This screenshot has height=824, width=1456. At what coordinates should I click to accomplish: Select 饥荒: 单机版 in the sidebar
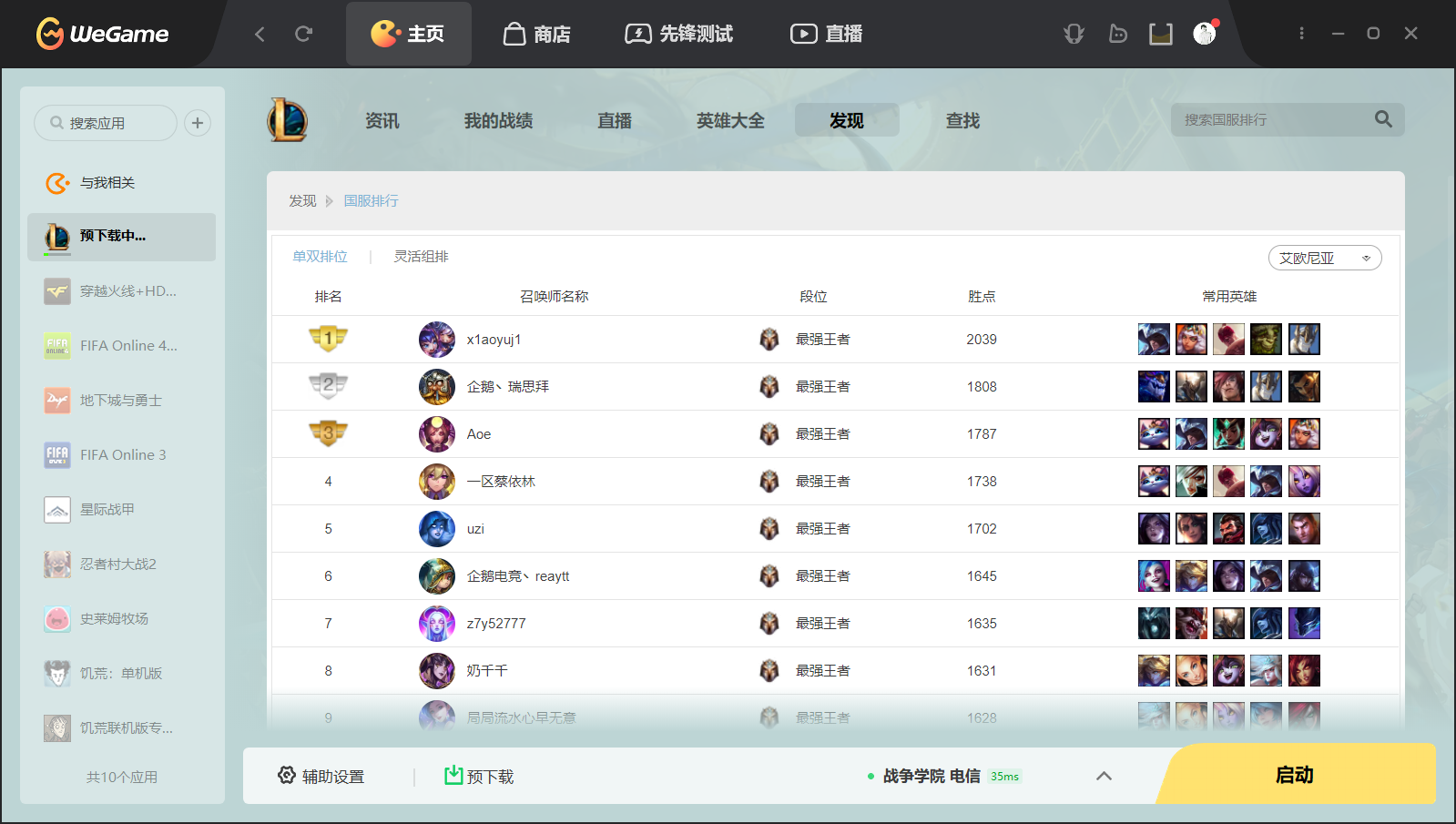point(121,674)
